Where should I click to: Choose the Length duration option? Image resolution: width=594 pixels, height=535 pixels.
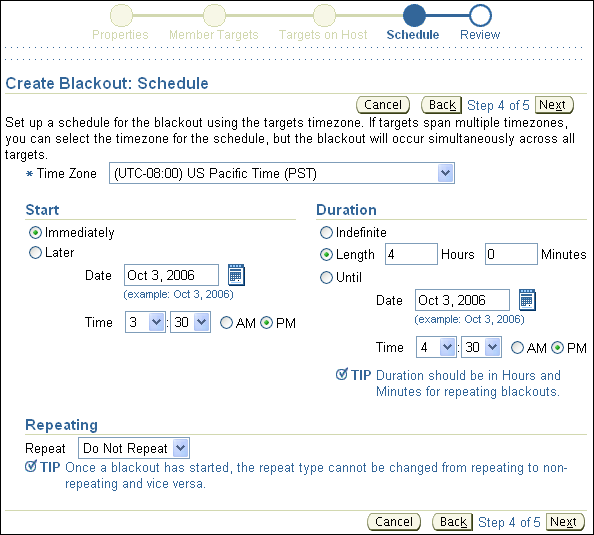[326, 255]
